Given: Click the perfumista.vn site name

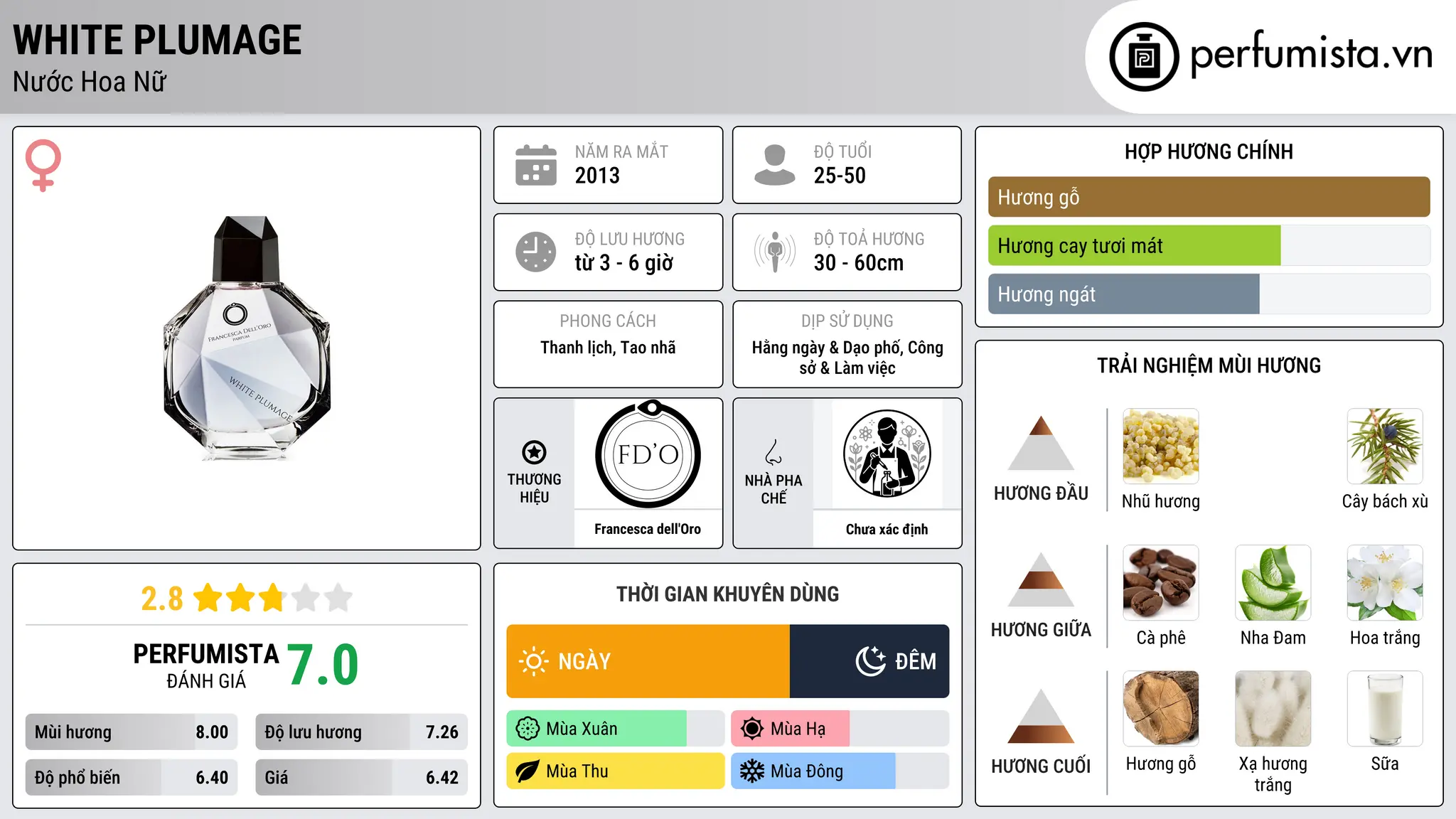Looking at the screenshot, I should [1312, 53].
